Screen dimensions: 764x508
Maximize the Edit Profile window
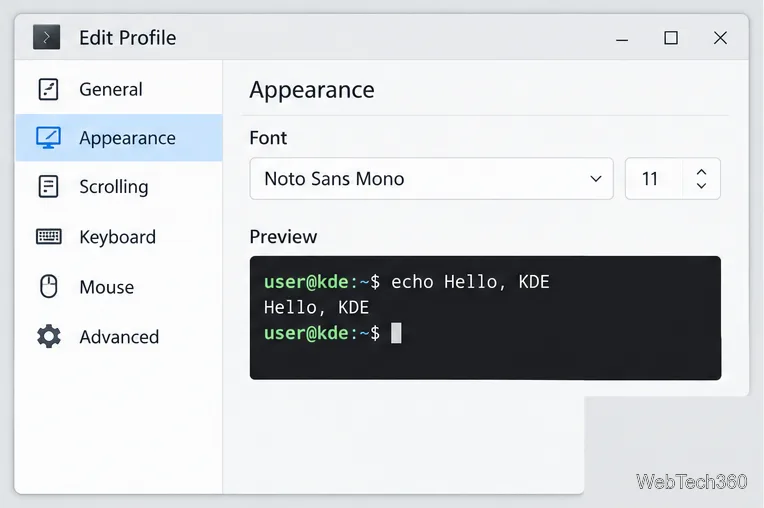click(x=671, y=38)
